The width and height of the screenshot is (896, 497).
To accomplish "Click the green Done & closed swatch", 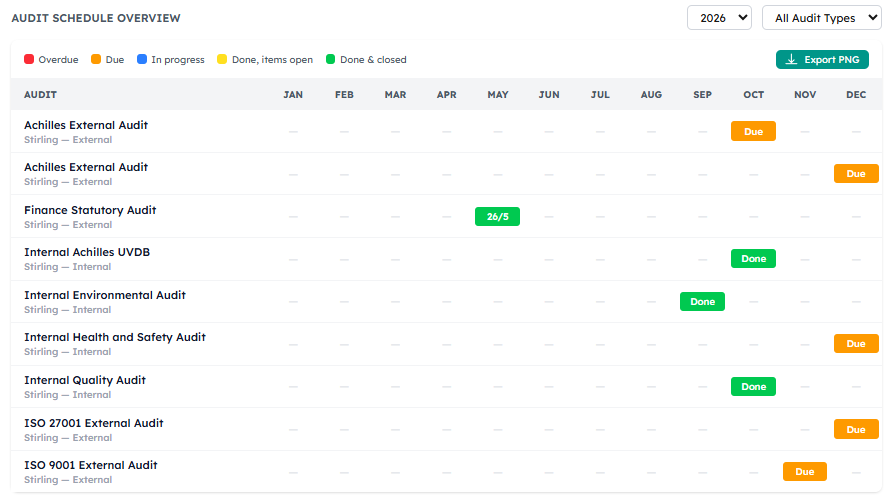I will 330,59.
